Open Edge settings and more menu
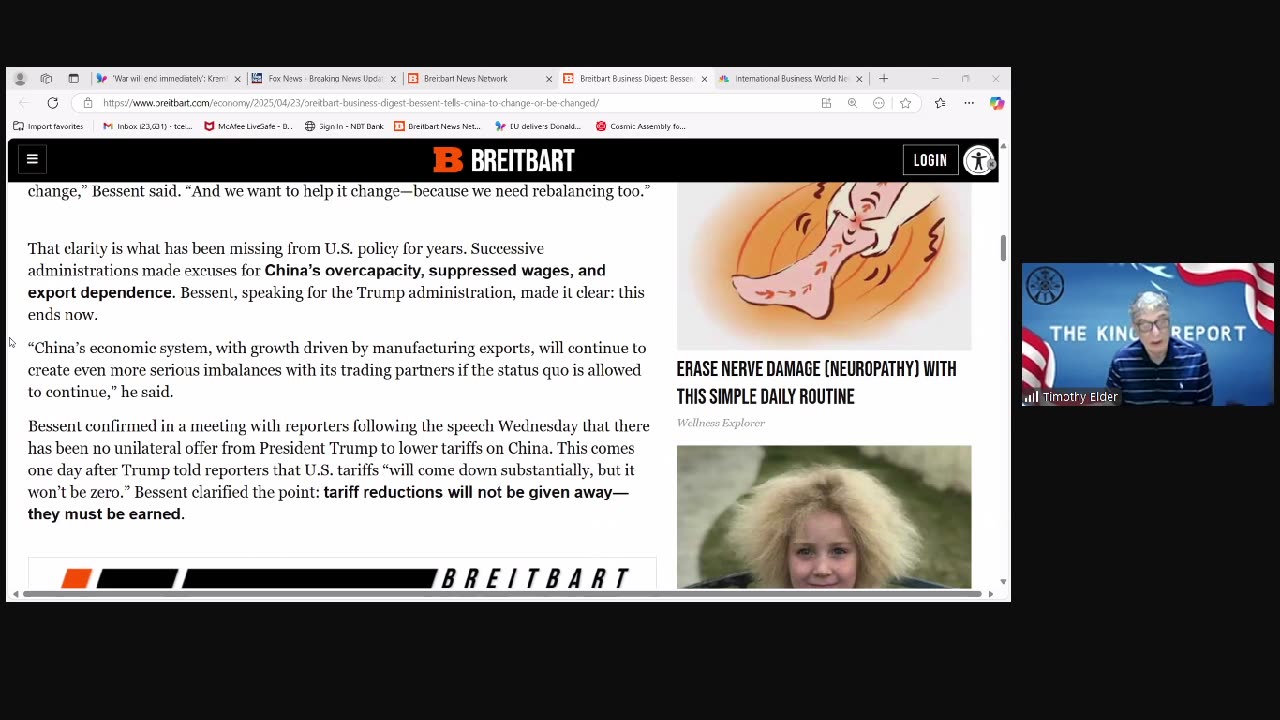 969,103
